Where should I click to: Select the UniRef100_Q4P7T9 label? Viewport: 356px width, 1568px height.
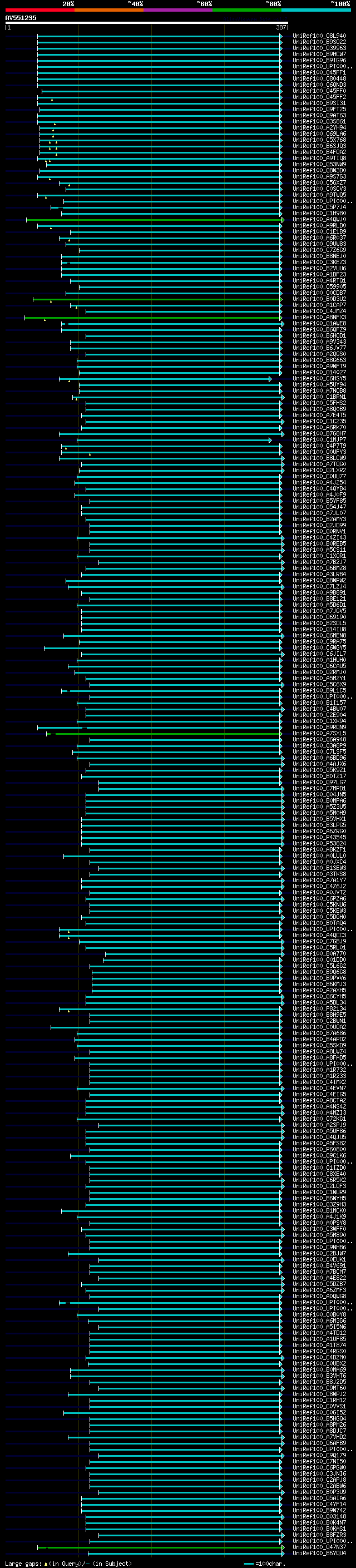click(x=319, y=446)
